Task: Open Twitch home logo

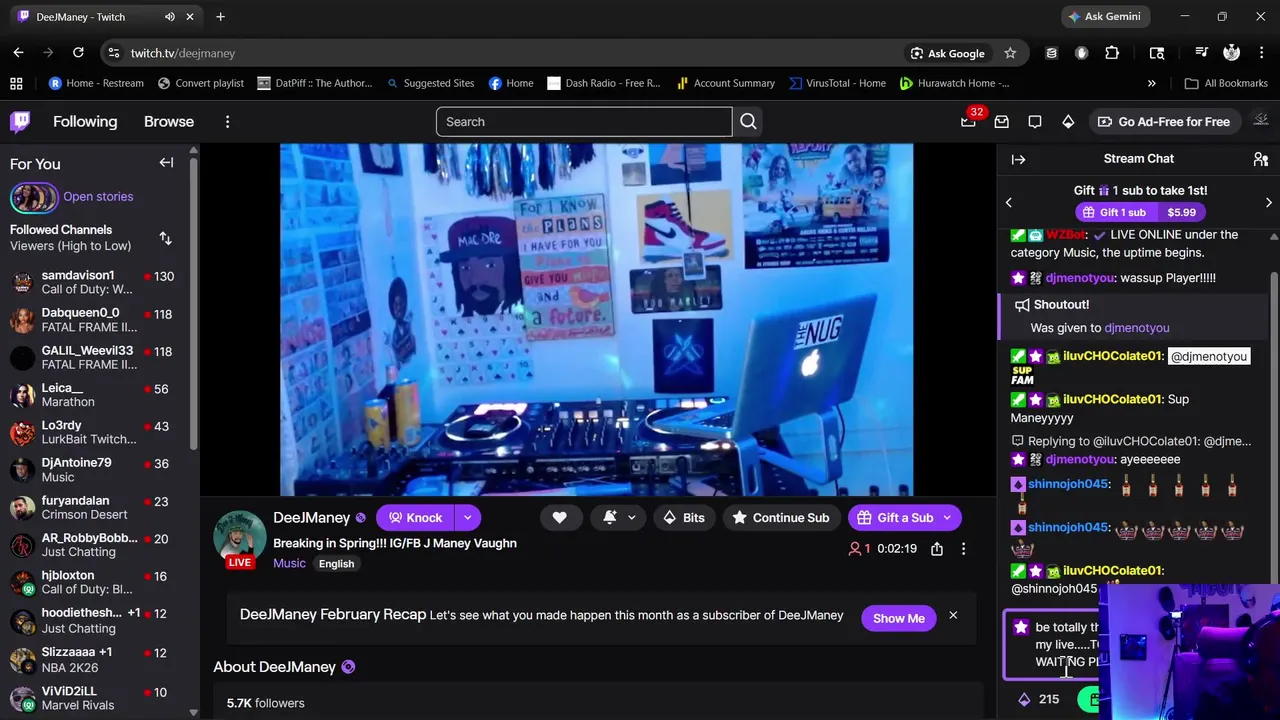Action: tap(20, 122)
